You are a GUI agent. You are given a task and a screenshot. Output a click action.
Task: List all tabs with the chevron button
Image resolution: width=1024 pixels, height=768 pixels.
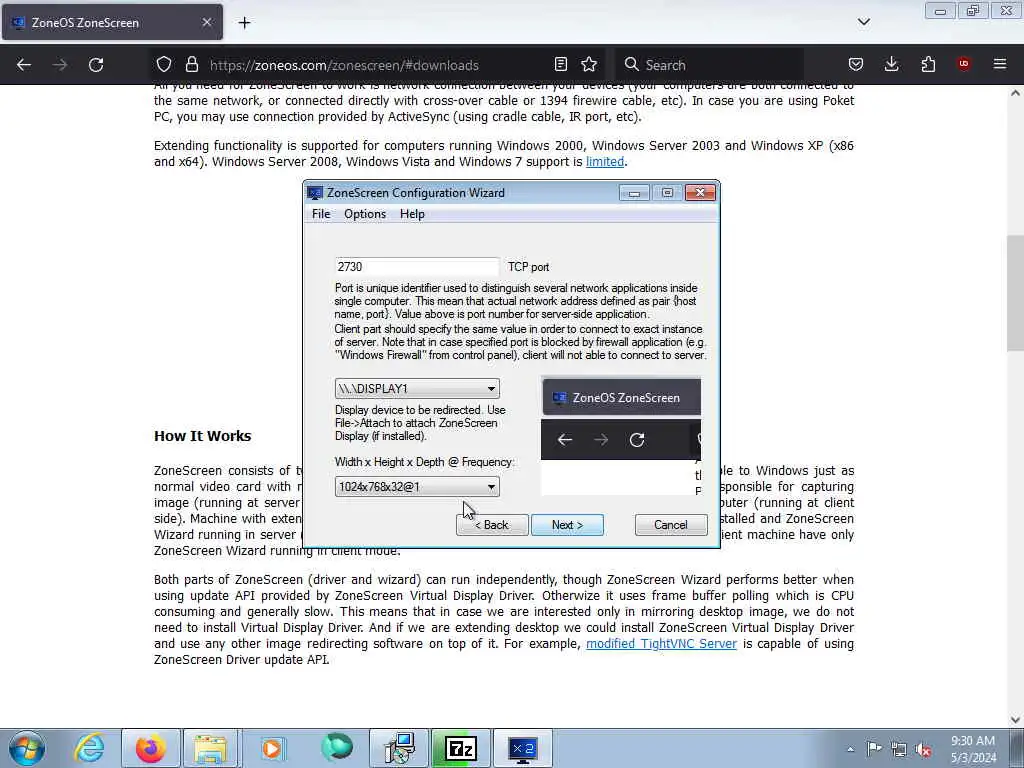(863, 22)
